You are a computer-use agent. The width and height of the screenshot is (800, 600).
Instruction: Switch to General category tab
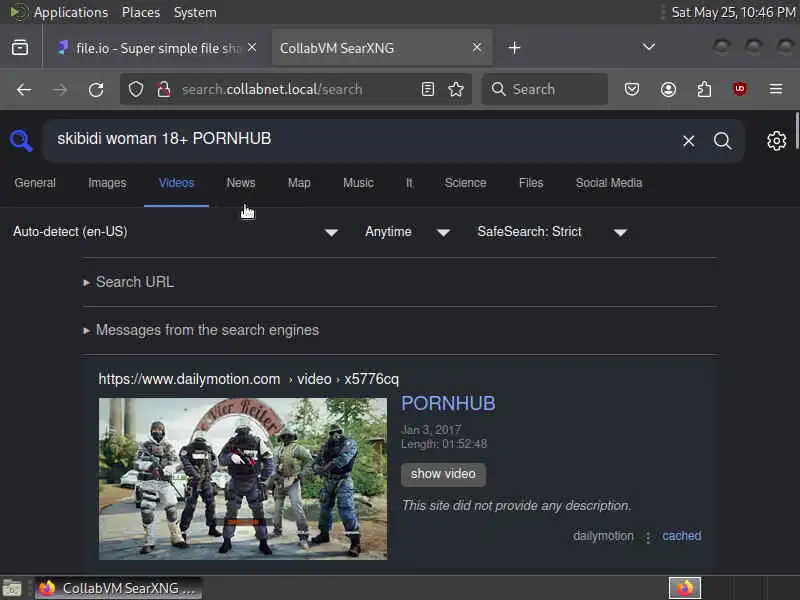(x=35, y=183)
